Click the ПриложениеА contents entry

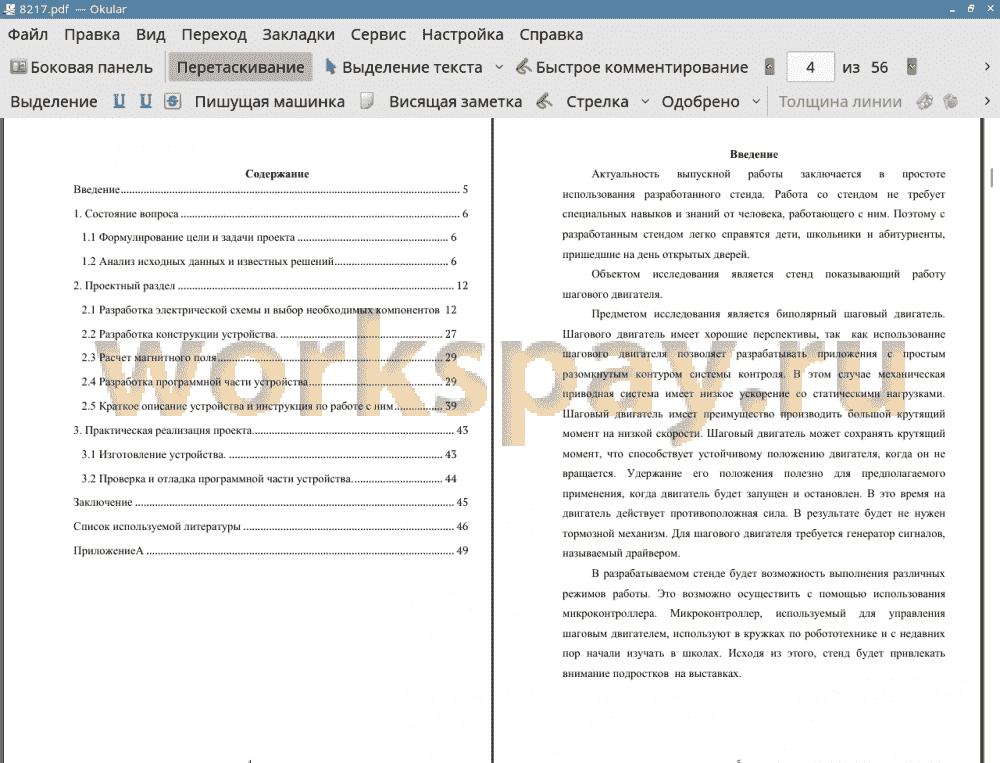(270, 551)
